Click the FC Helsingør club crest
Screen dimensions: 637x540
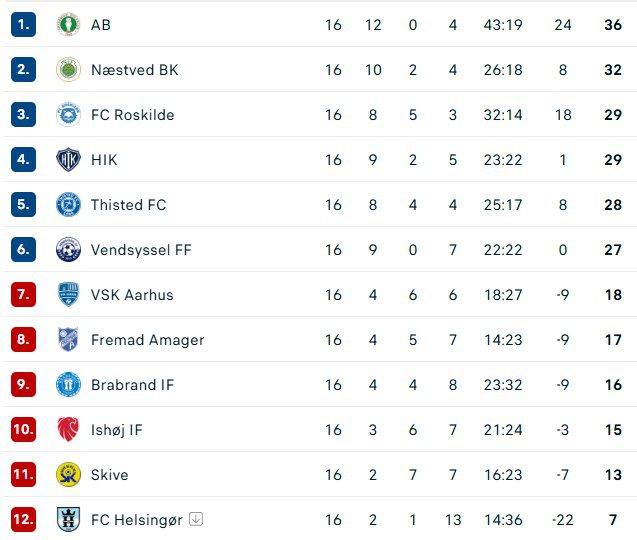(x=68, y=520)
